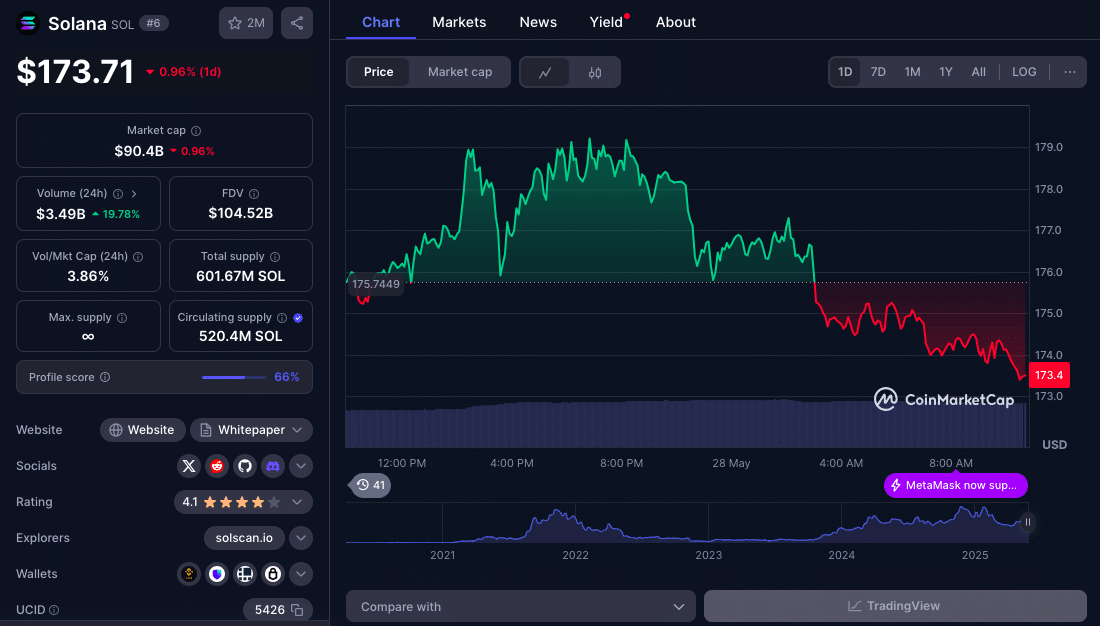Switch to the Markets tab

pyautogui.click(x=459, y=22)
